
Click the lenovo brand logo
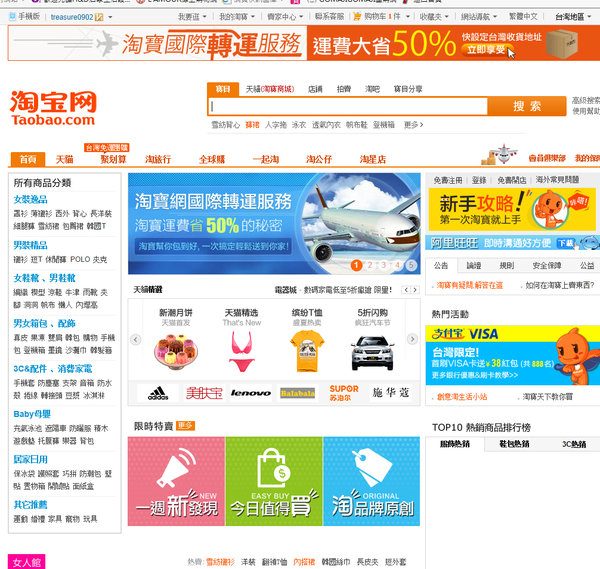click(251, 393)
